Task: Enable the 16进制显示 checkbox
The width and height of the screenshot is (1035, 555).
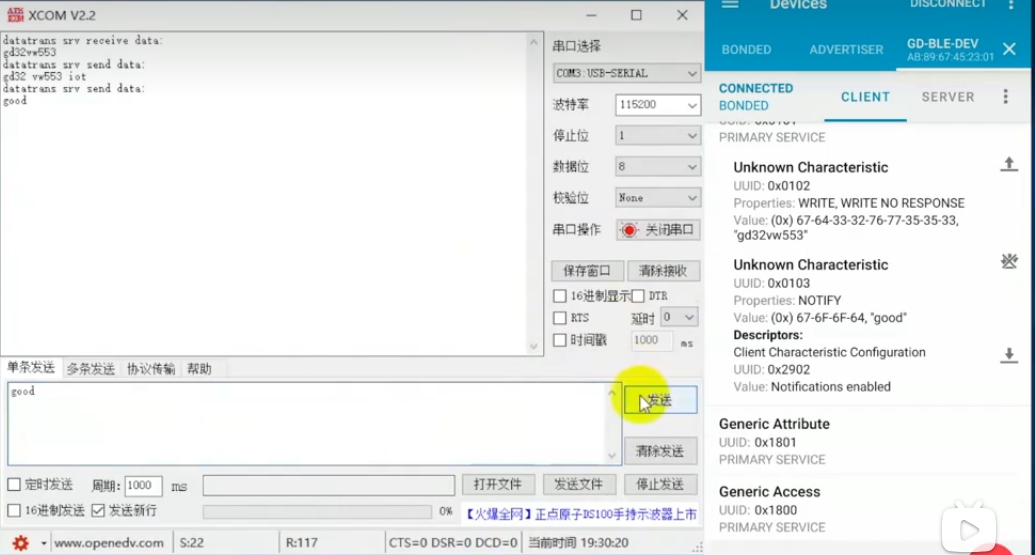Action: [x=560, y=296]
